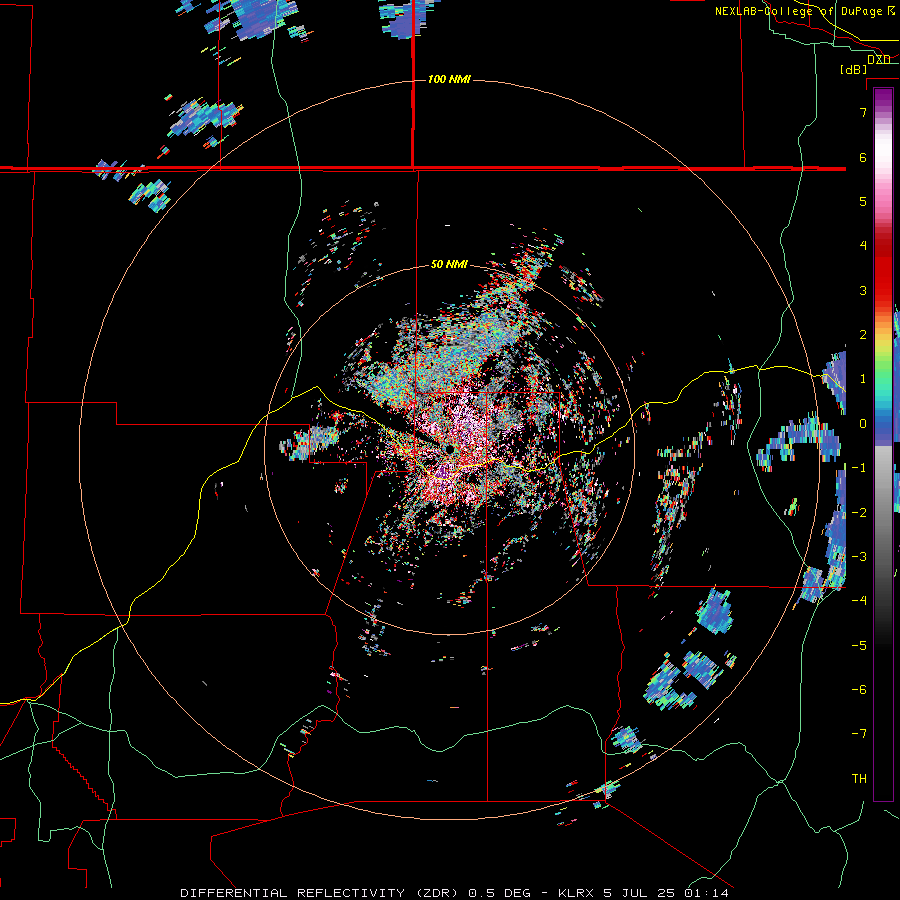Click the positive 6 value on the scale
Screen dimensions: 900x900
click(x=863, y=157)
